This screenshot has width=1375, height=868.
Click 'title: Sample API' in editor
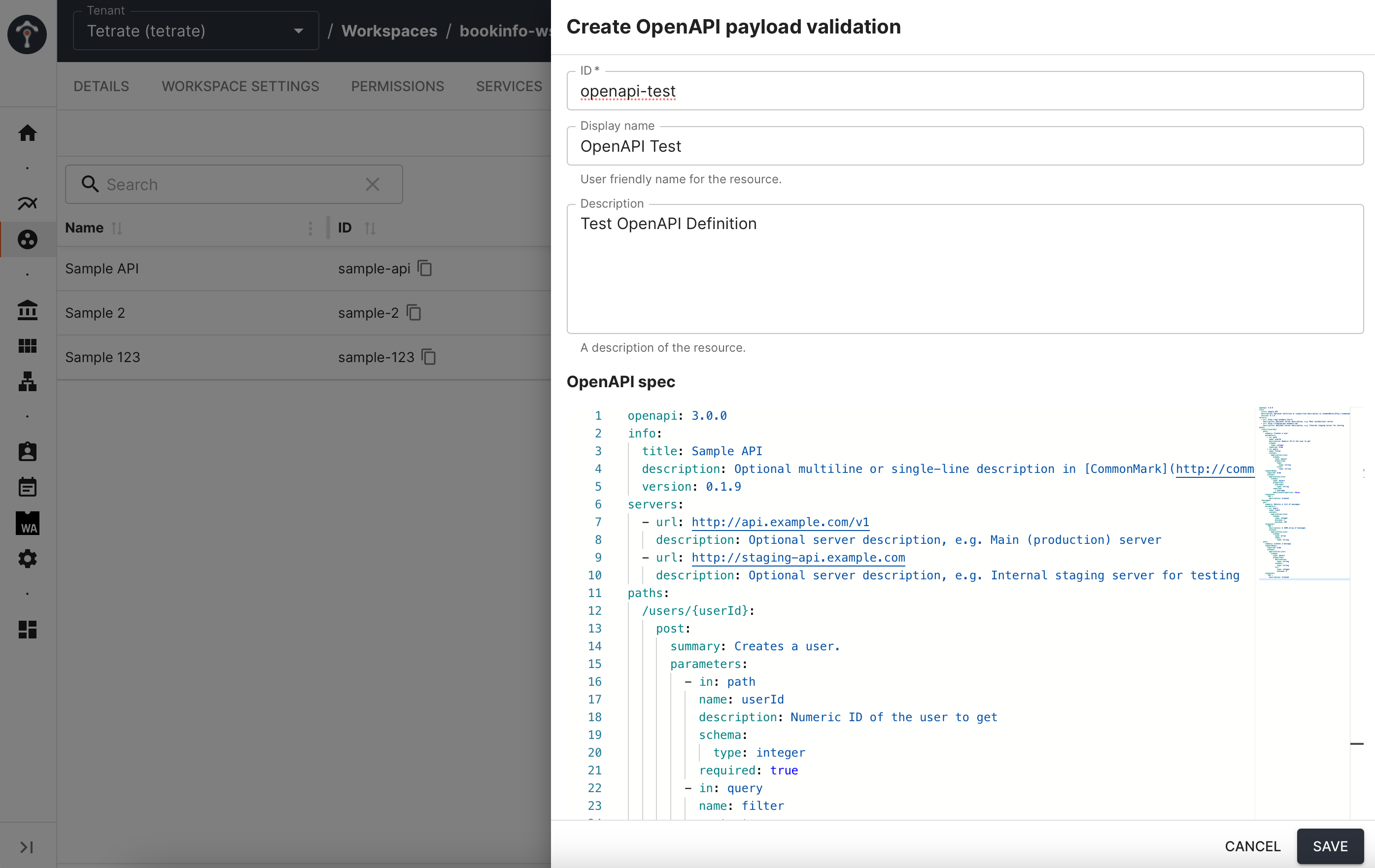click(702, 451)
